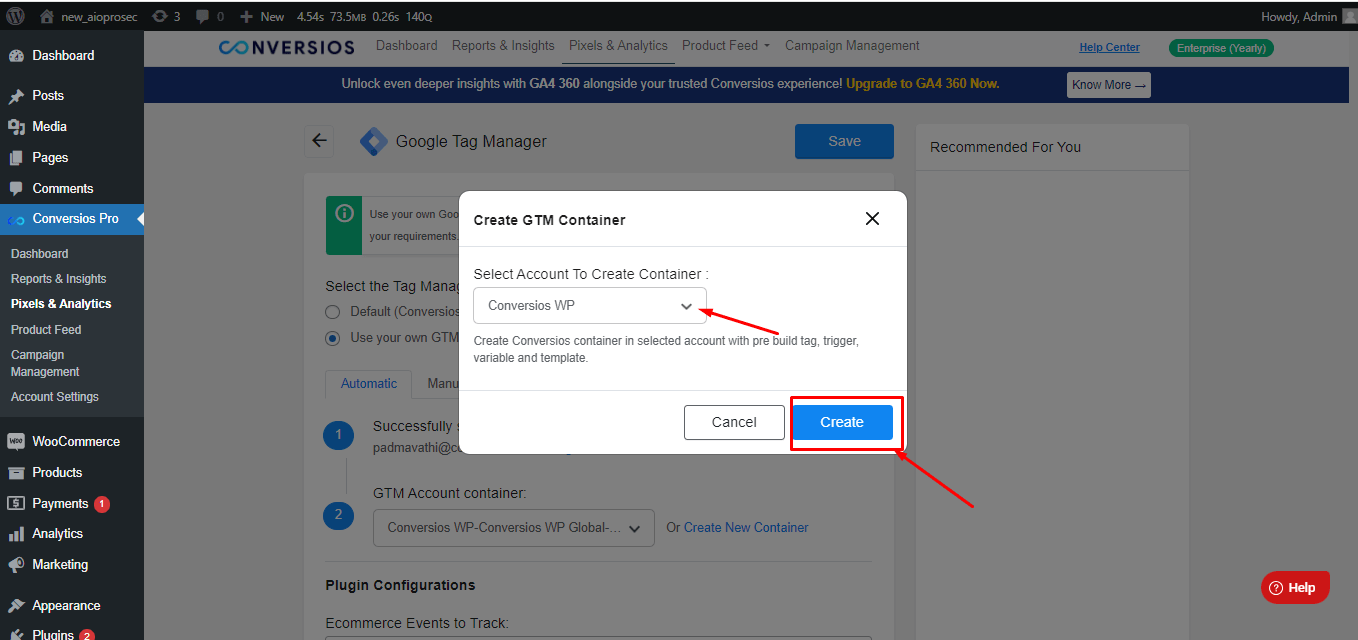
Task: Expand the Product Feed nav dropdown
Action: pyautogui.click(x=726, y=46)
